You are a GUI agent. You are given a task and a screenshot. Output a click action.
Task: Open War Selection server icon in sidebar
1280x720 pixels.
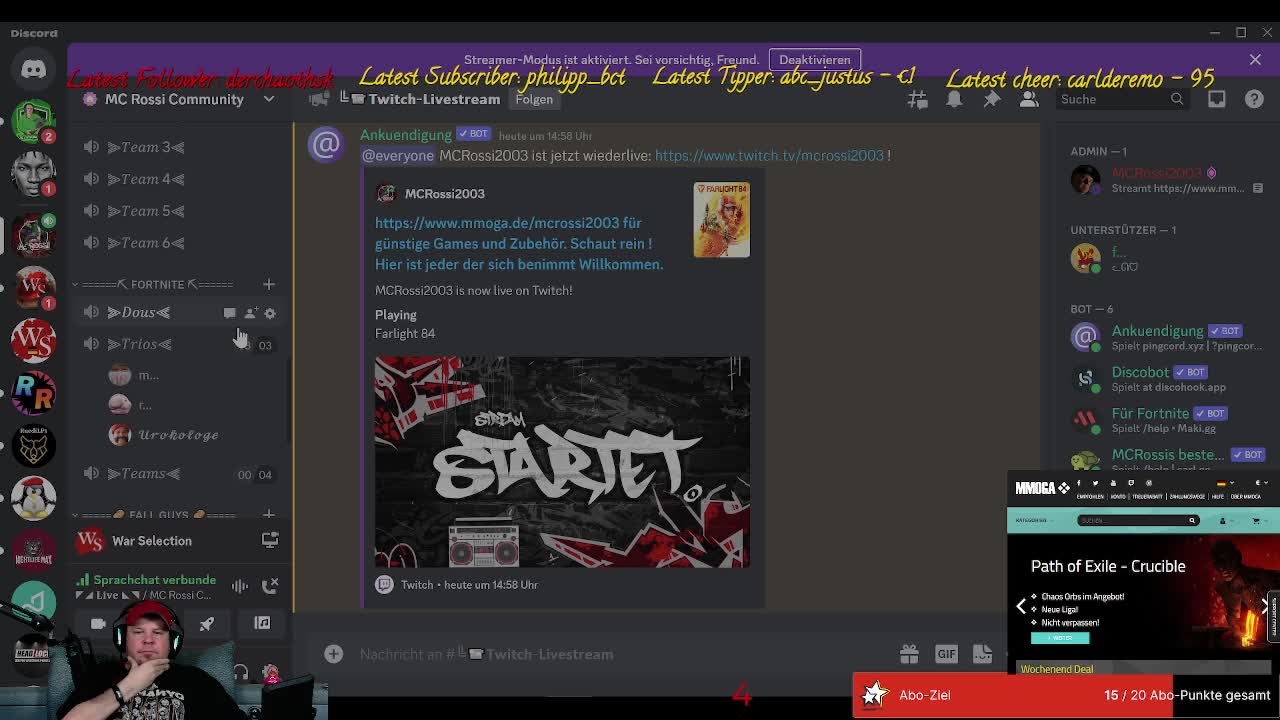(33, 340)
